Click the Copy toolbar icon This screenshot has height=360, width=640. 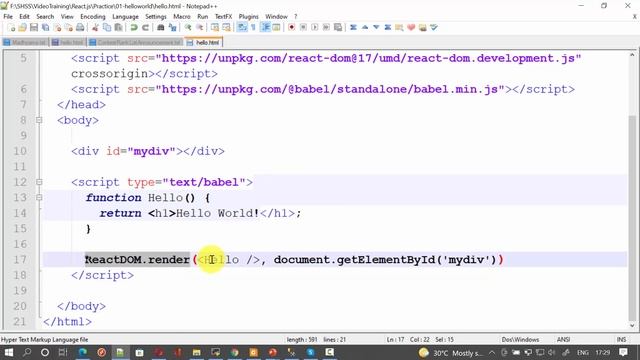click(x=107, y=28)
